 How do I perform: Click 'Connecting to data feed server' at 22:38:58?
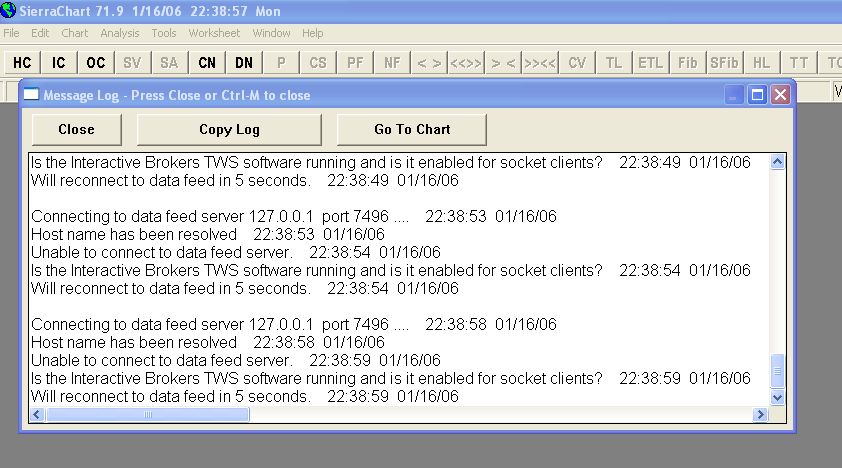pyautogui.click(x=294, y=324)
